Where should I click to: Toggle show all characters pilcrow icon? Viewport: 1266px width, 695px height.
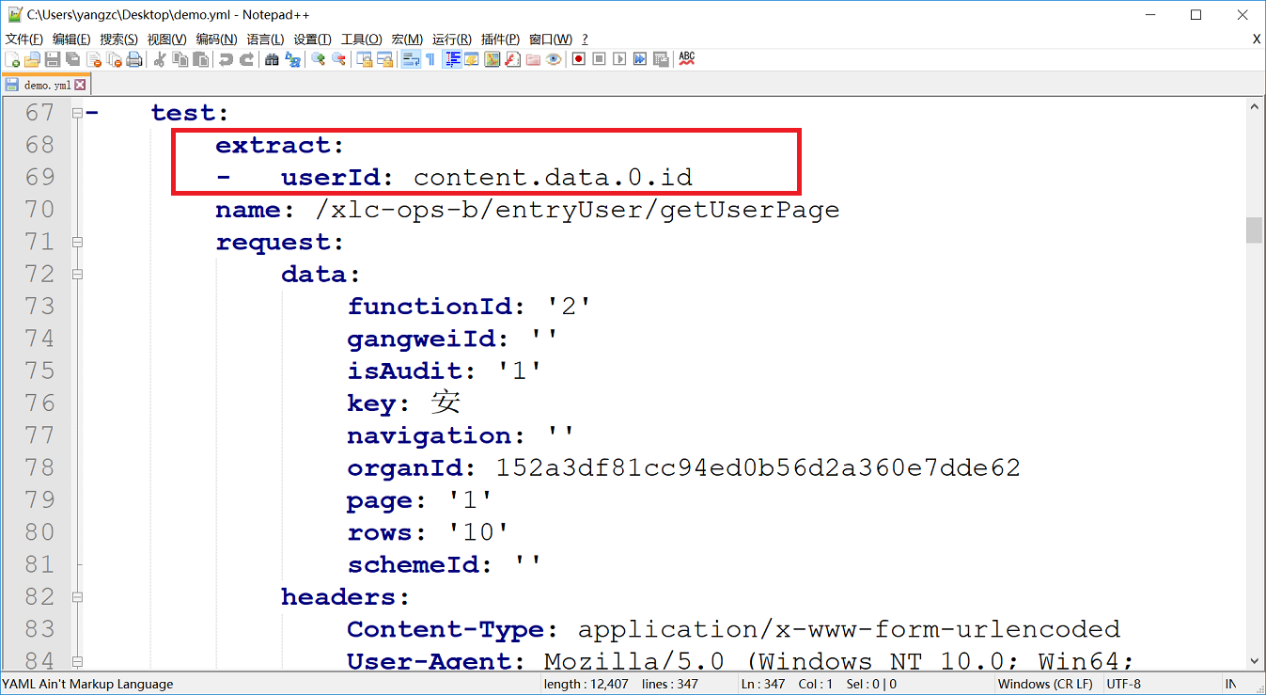tap(430, 60)
